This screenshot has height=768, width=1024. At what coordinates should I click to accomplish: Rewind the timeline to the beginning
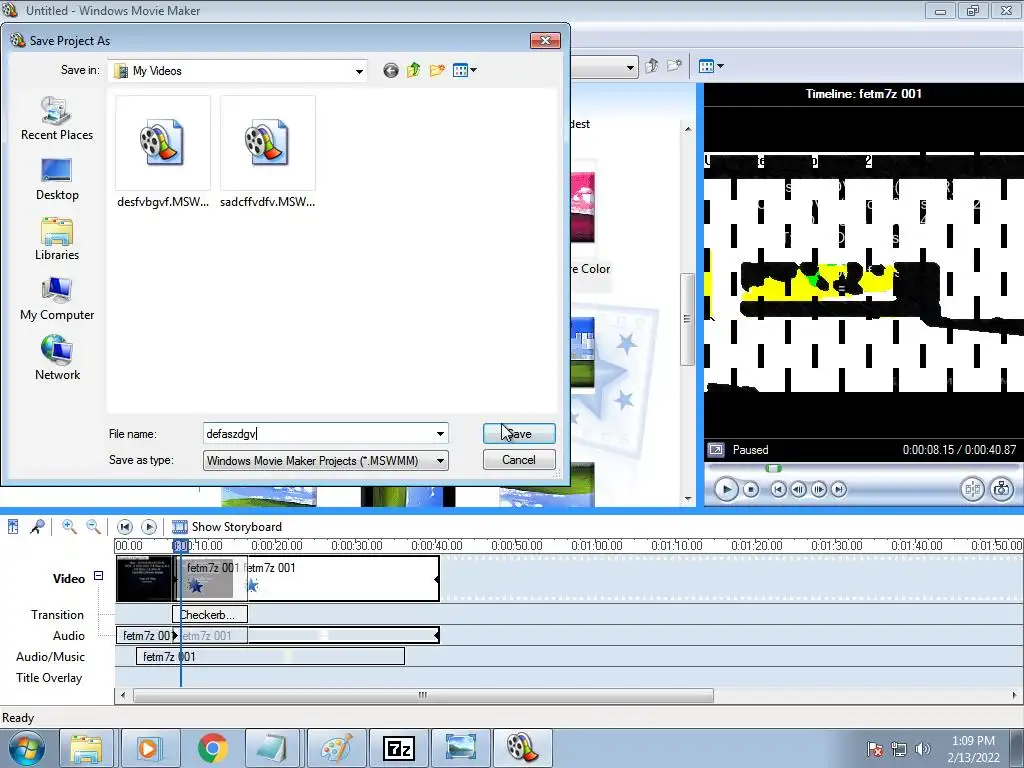pyautogui.click(x=125, y=526)
